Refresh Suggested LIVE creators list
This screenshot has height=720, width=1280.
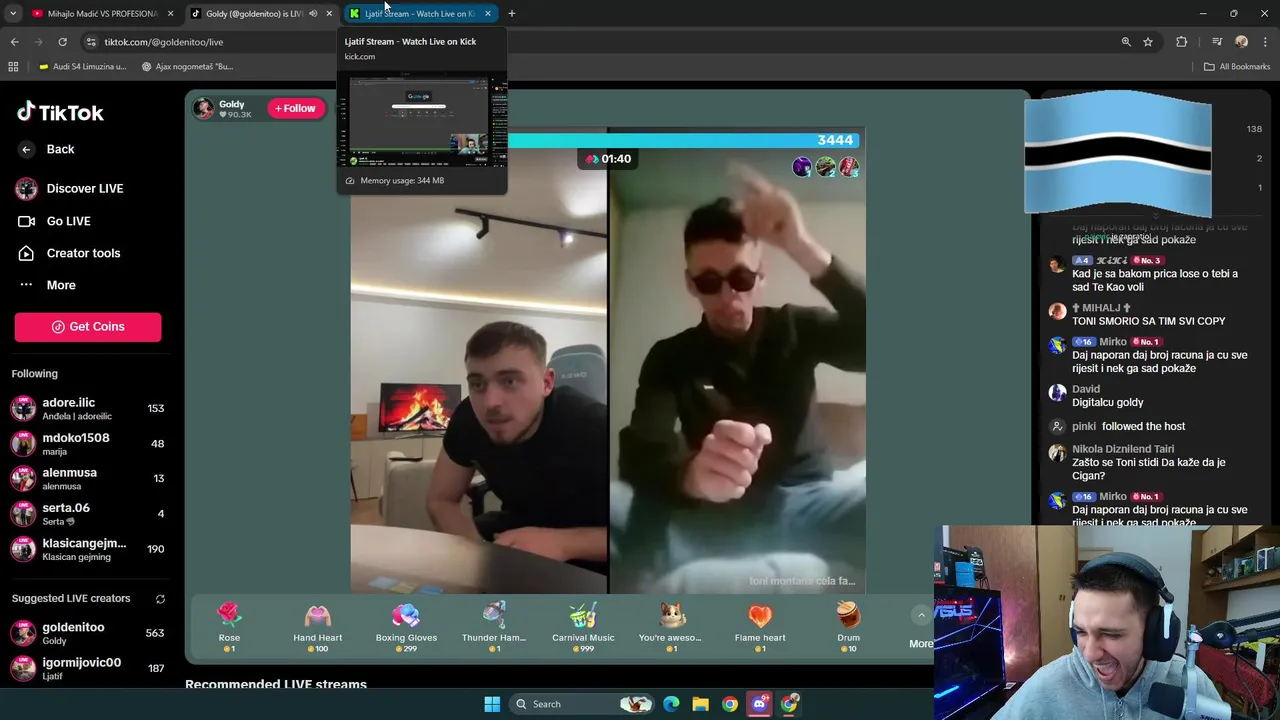(160, 599)
